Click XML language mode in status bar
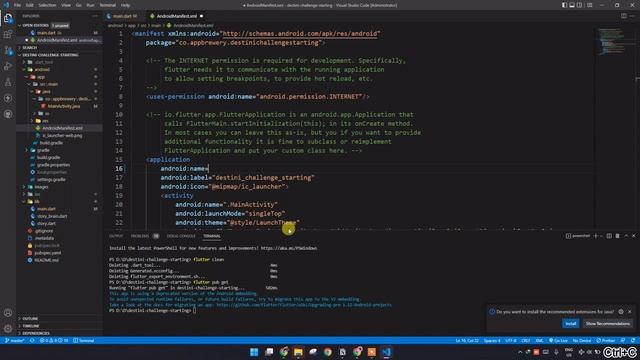This screenshot has width=640, height=360. (540, 340)
